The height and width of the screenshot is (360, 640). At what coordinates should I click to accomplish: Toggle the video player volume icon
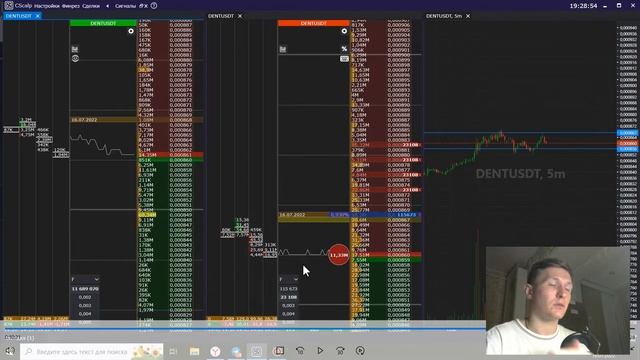[x=10, y=351]
